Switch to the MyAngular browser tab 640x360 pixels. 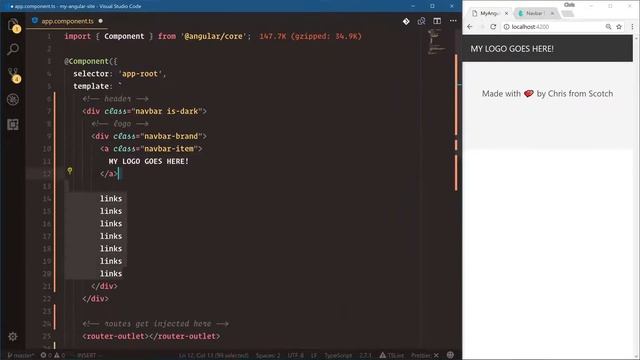pyautogui.click(x=489, y=13)
